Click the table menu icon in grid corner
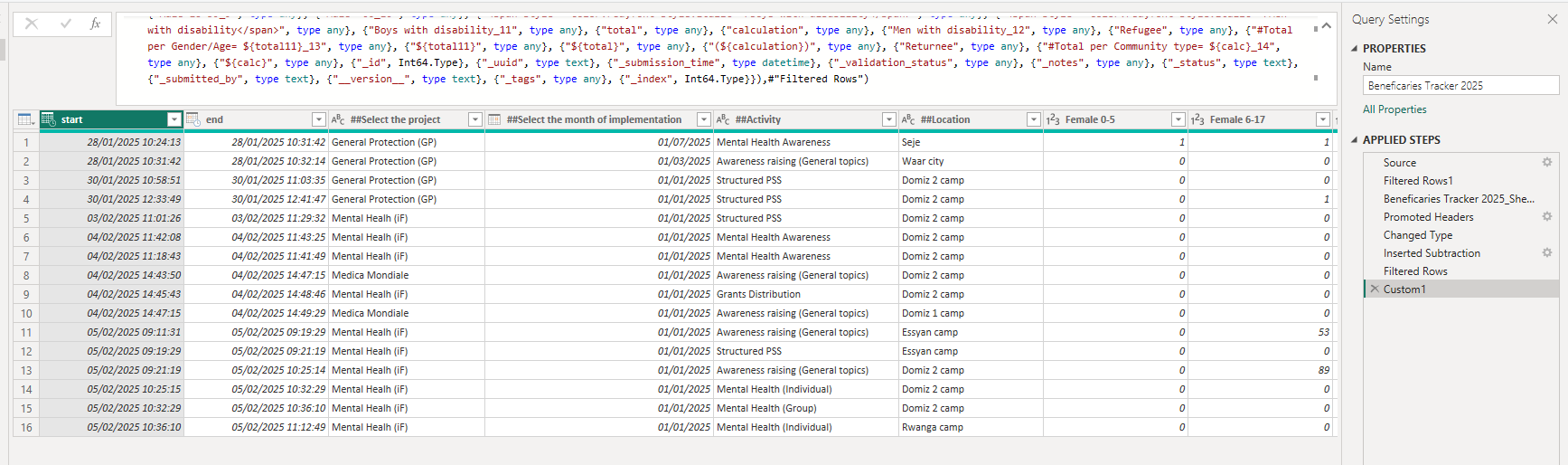Screen dimensions: 1568x465 (x=25, y=119)
